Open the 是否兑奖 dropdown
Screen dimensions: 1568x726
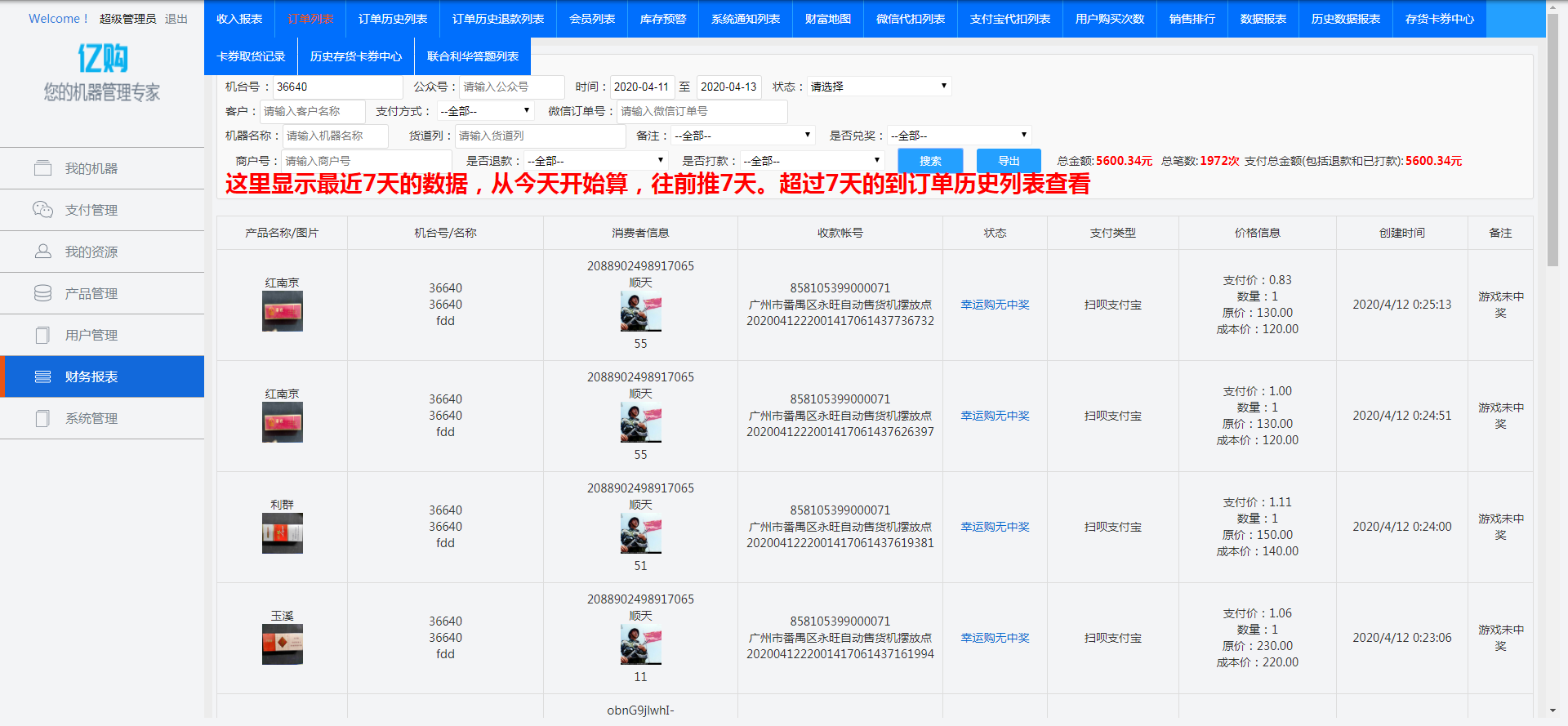pos(959,136)
